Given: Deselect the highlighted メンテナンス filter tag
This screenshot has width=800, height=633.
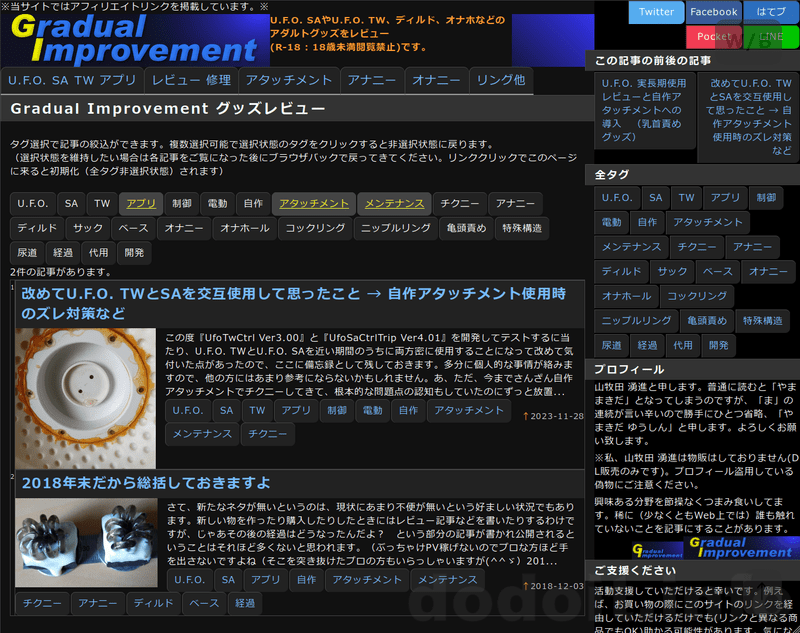Looking at the screenshot, I should pyautogui.click(x=394, y=204).
